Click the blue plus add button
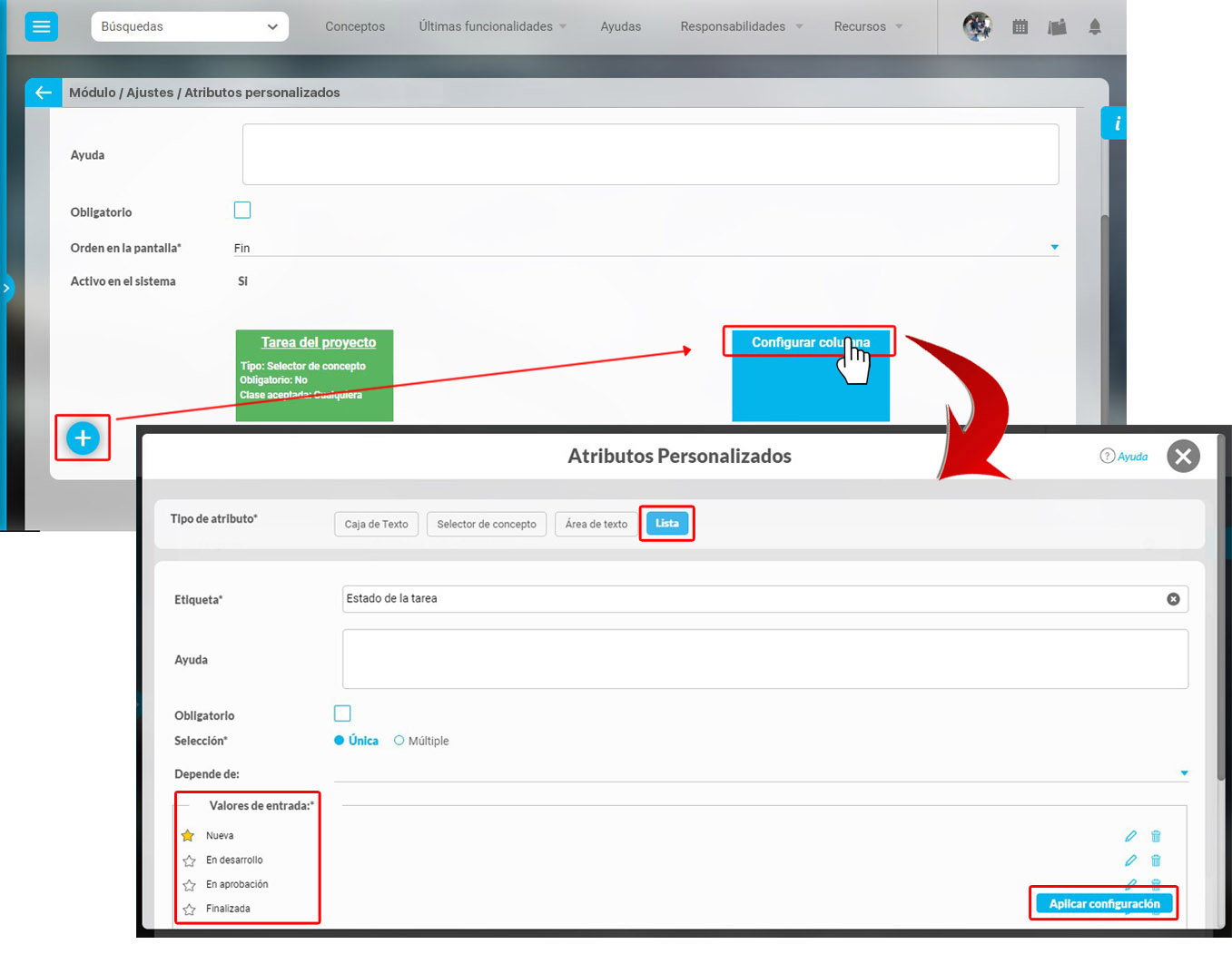Image resolution: width=1232 pixels, height=964 pixels. coord(83,438)
